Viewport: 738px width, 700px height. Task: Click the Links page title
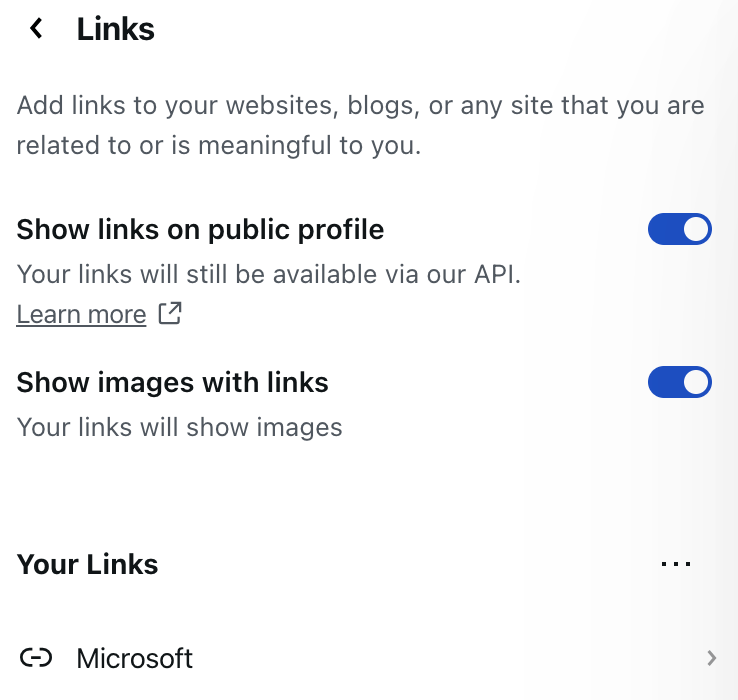click(x=116, y=29)
